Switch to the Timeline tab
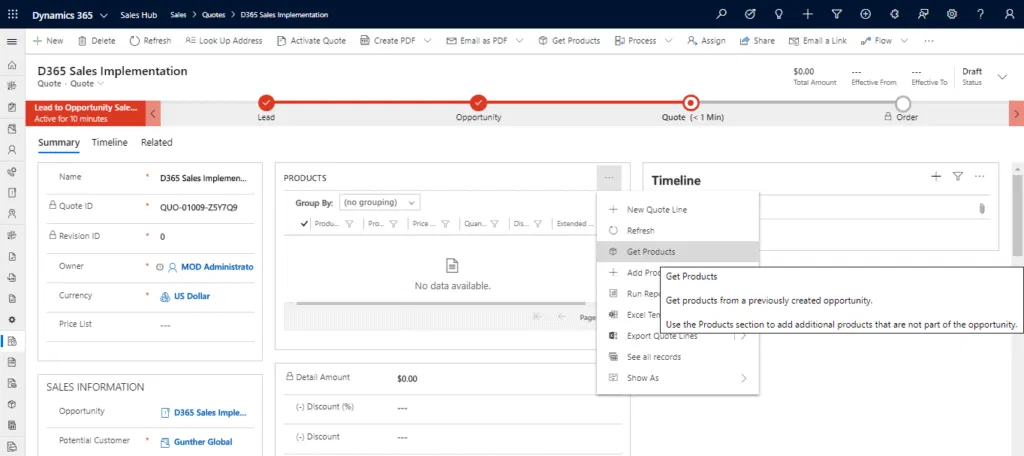Image resolution: width=1024 pixels, height=456 pixels. pyautogui.click(x=110, y=142)
